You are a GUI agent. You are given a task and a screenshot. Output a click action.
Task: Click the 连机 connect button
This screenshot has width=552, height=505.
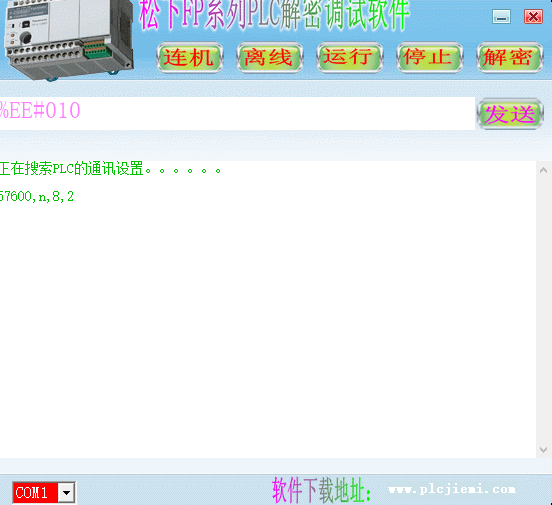(190, 57)
